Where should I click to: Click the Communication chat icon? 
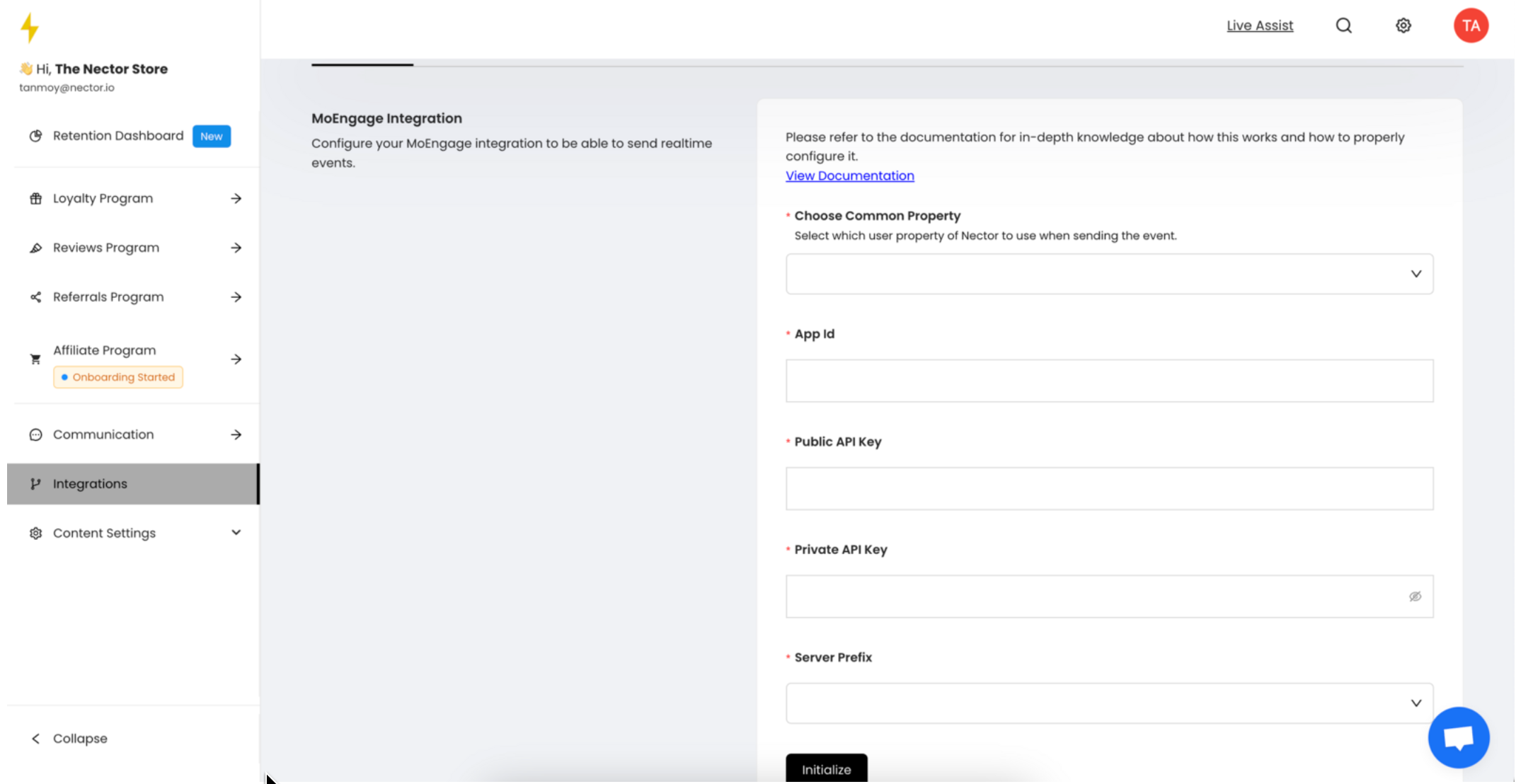(35, 434)
